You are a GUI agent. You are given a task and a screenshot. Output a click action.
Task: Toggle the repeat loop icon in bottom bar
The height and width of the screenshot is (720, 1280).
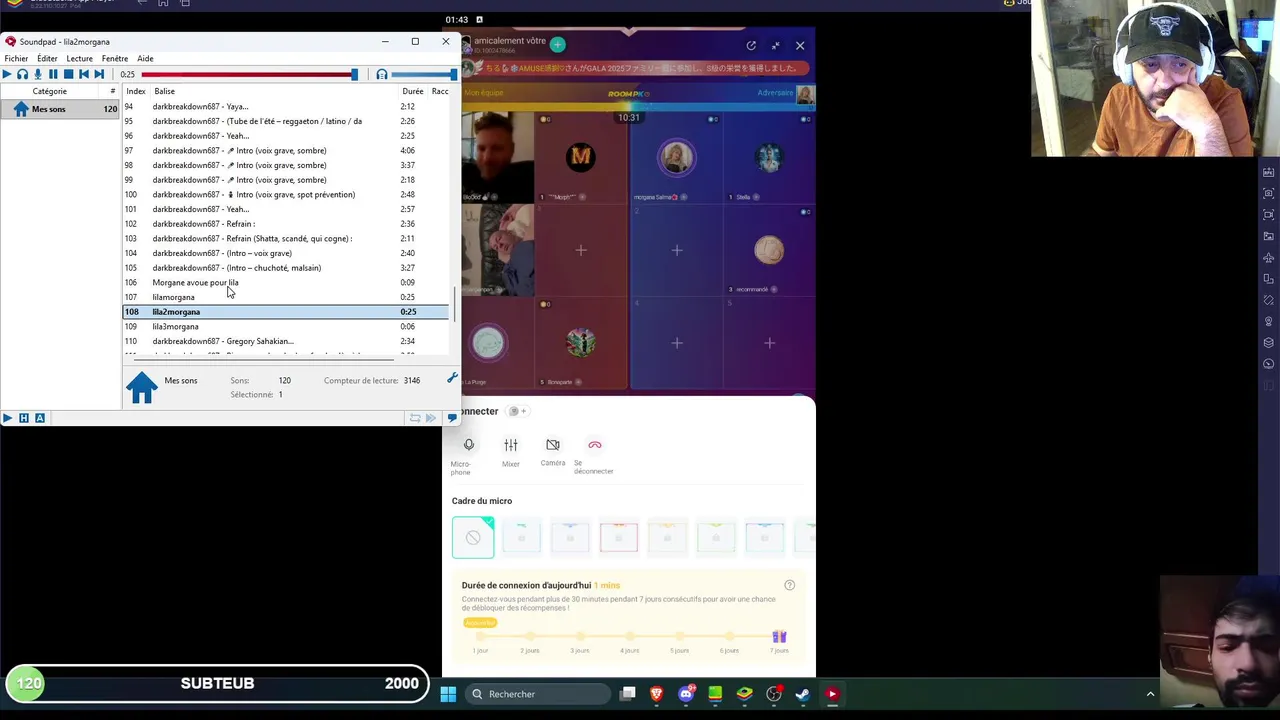[x=415, y=418]
